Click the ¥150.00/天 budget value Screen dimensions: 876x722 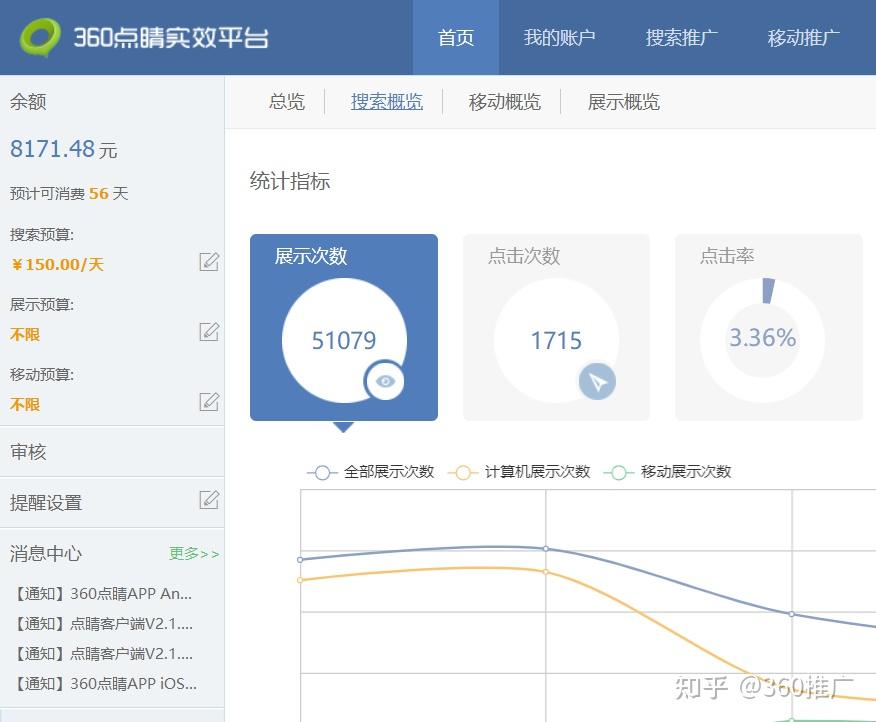coord(58,264)
